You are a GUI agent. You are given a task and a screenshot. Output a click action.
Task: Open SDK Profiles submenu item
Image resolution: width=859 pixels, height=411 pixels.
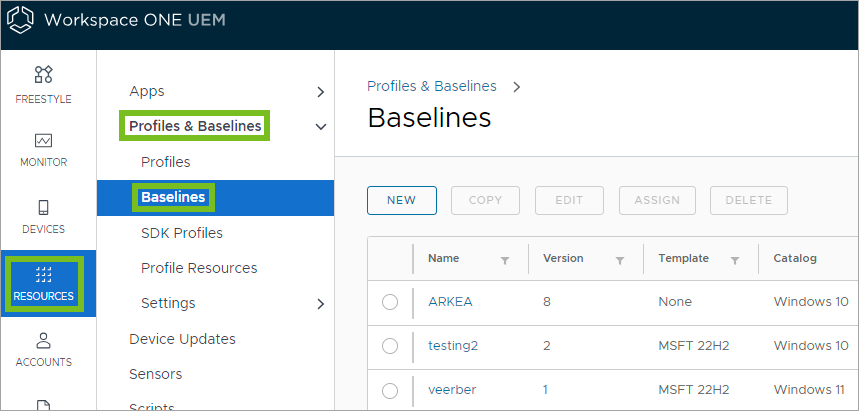[x=182, y=233]
